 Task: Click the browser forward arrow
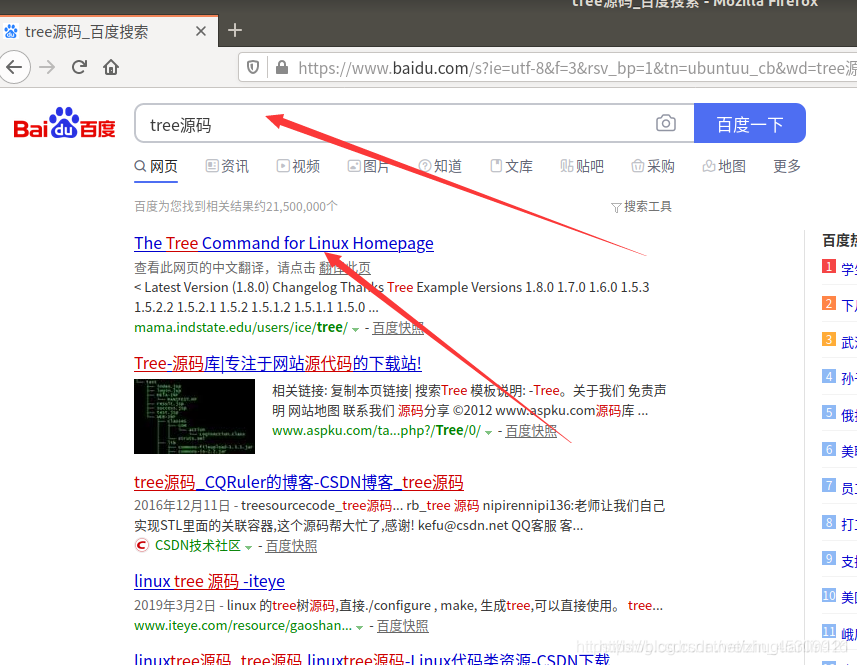47,67
